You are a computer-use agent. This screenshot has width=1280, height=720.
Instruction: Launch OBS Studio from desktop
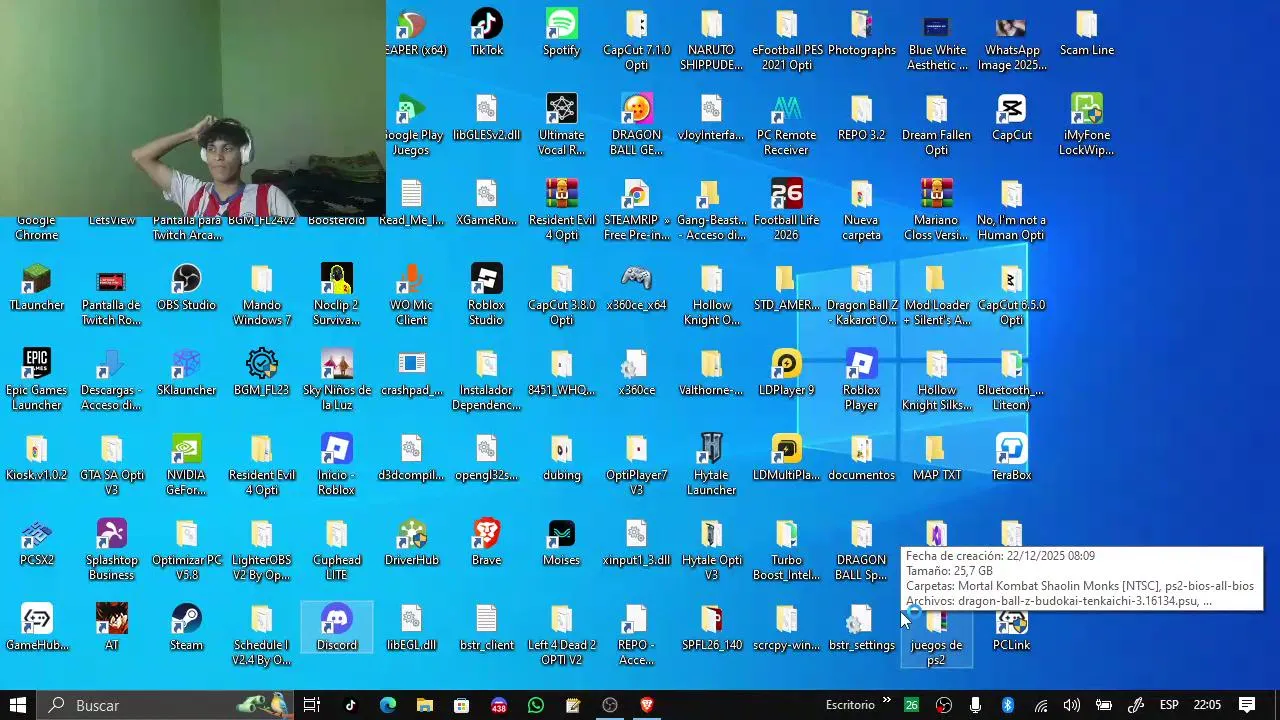pos(186,287)
